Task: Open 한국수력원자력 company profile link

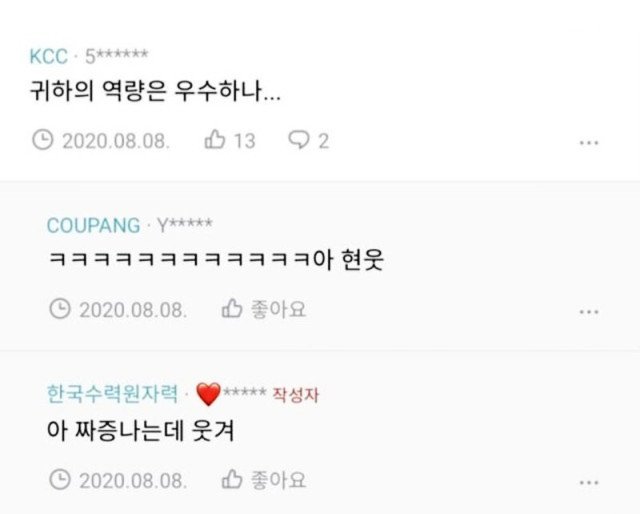Action: click(x=113, y=394)
